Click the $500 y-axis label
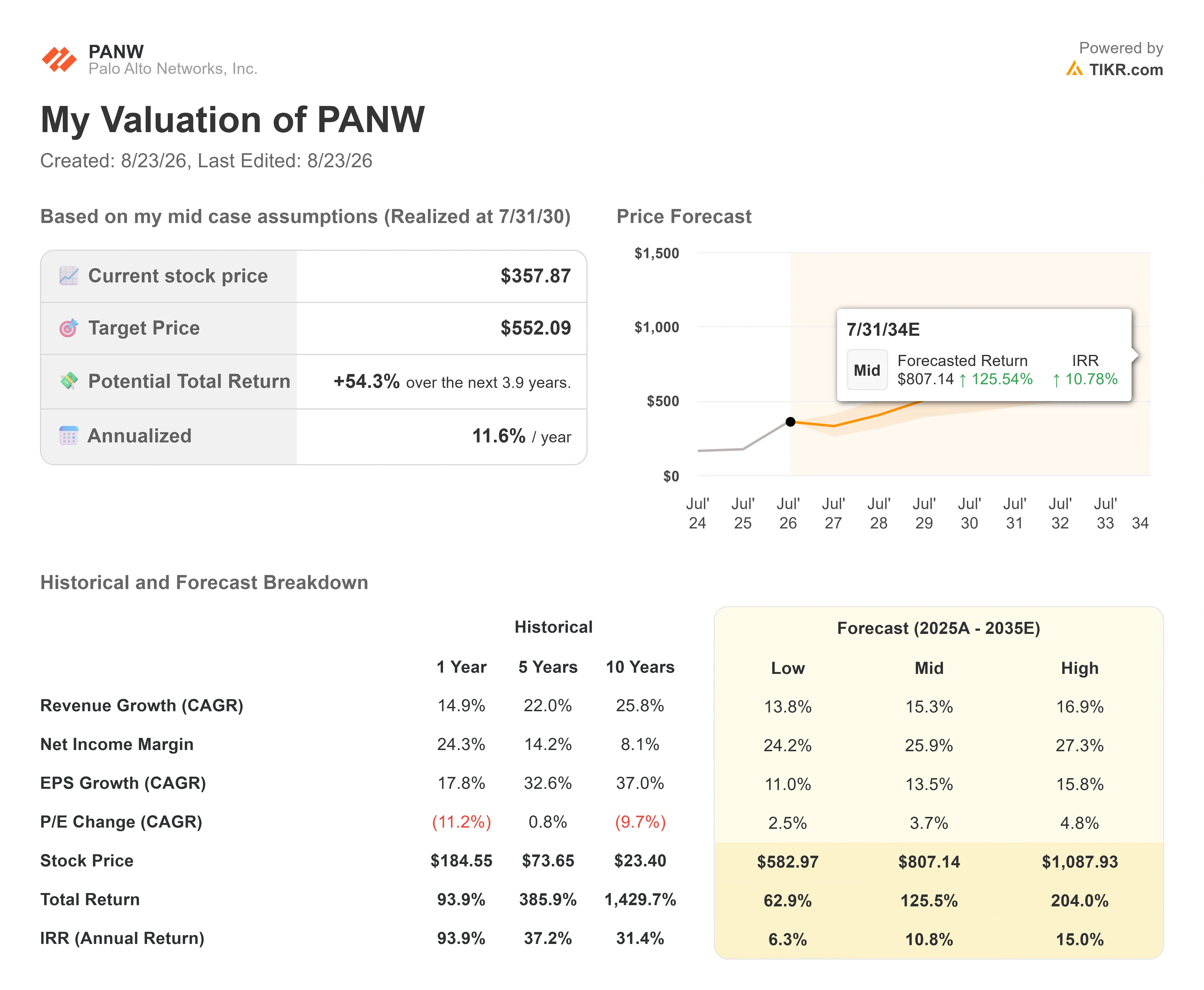 click(663, 401)
